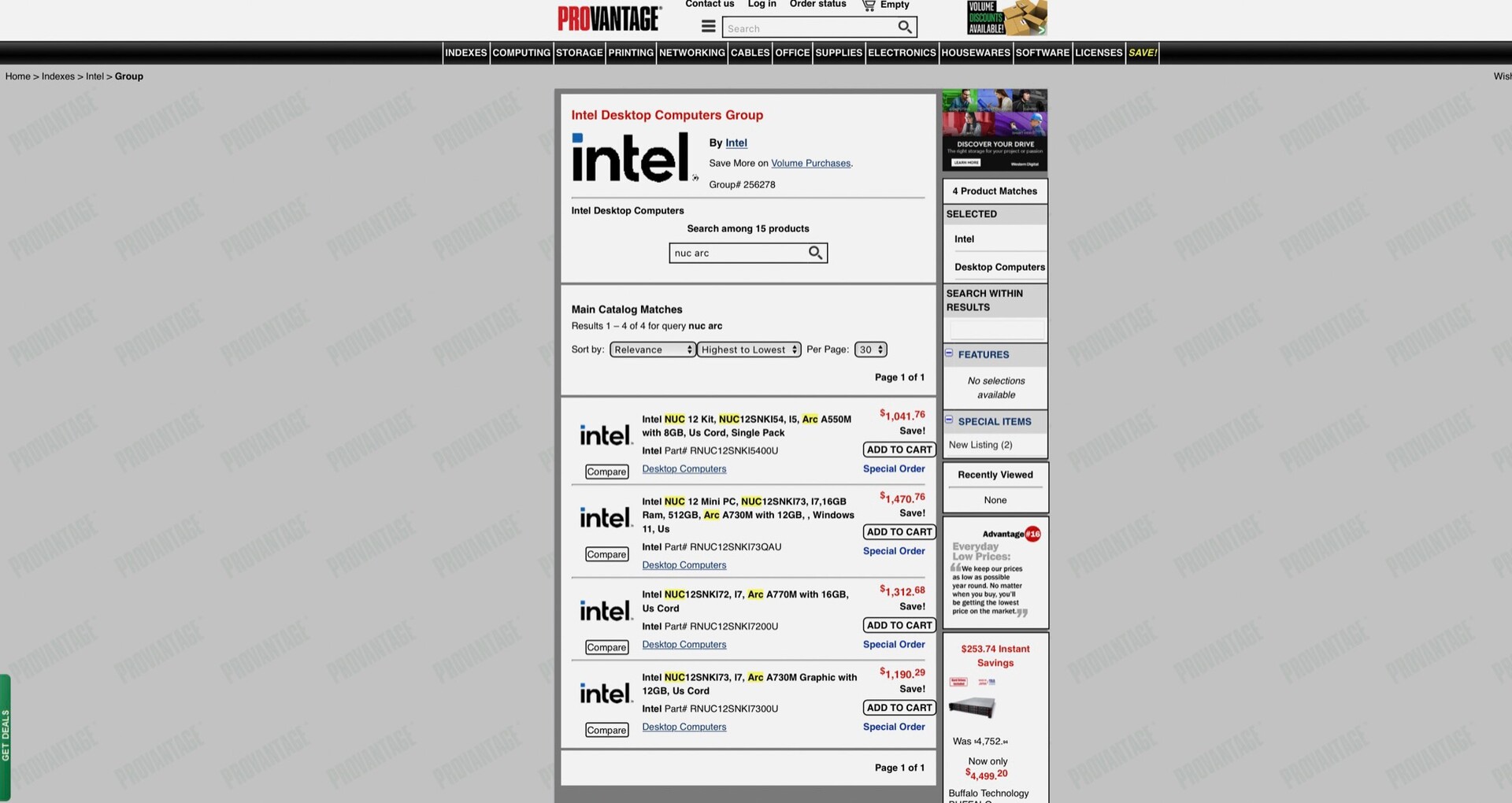The width and height of the screenshot is (1512, 803).
Task: Click the Advantage #16 Everyday Low Prices box
Action: [995, 572]
